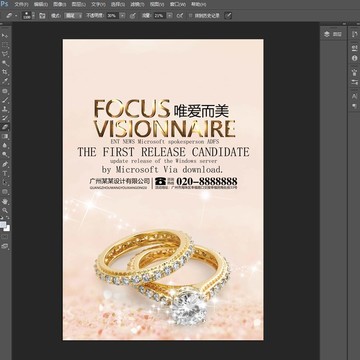This screenshot has width=360, height=360.
Task: Toggle airbrush mode button in options bar
Action: [180, 16]
